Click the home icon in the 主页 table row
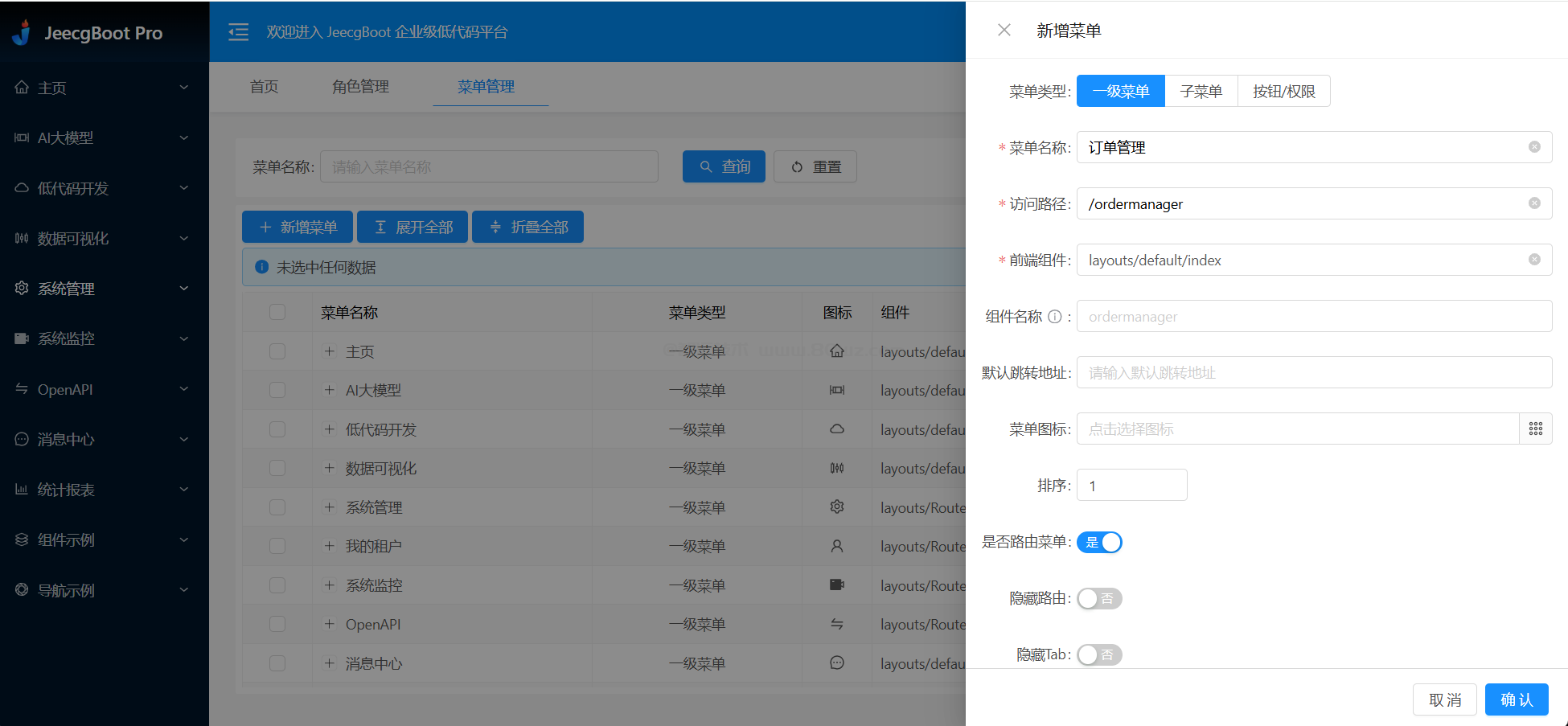1568x726 pixels. point(837,351)
